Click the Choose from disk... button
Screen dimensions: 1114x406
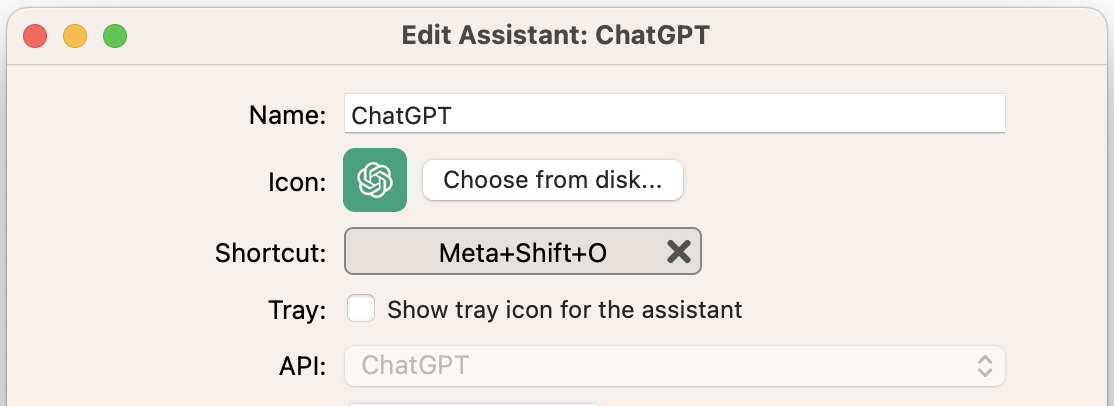pos(553,180)
